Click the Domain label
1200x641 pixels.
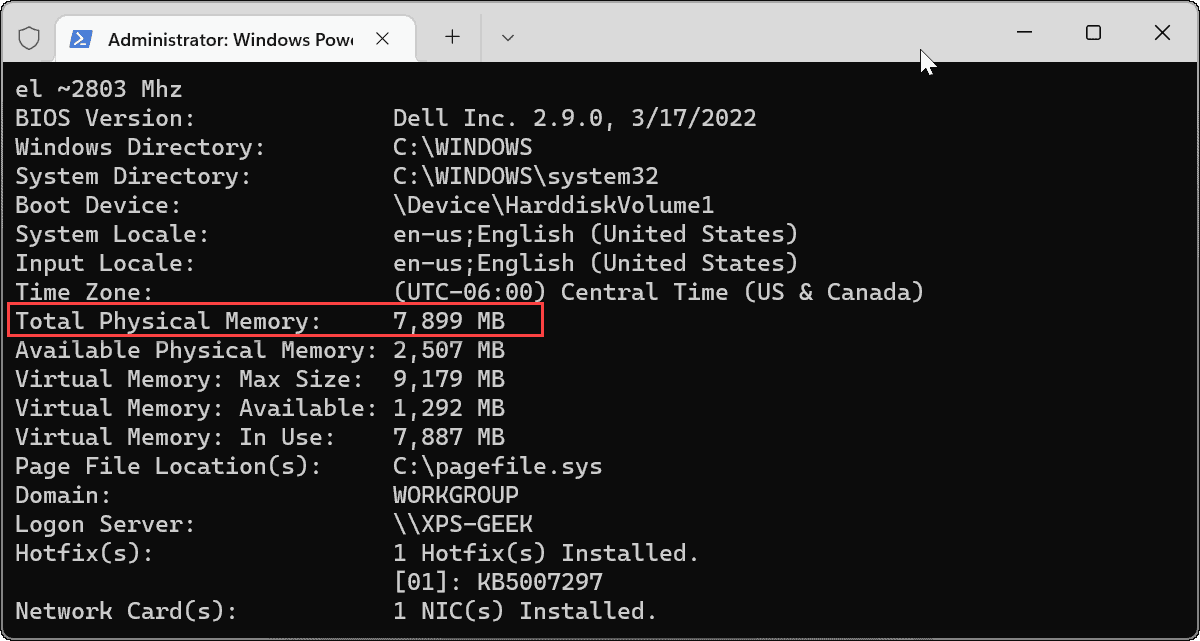(63, 495)
